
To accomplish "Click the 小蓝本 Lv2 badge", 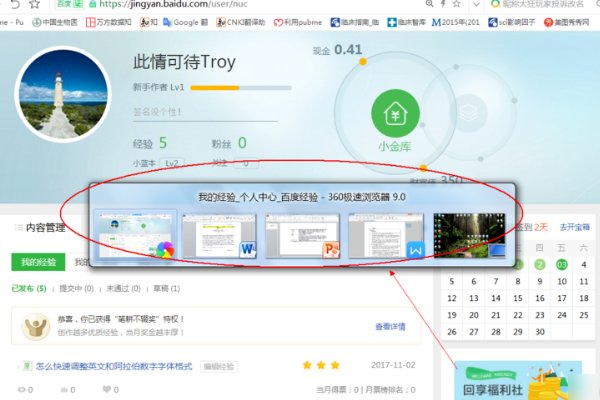I will pos(171,163).
